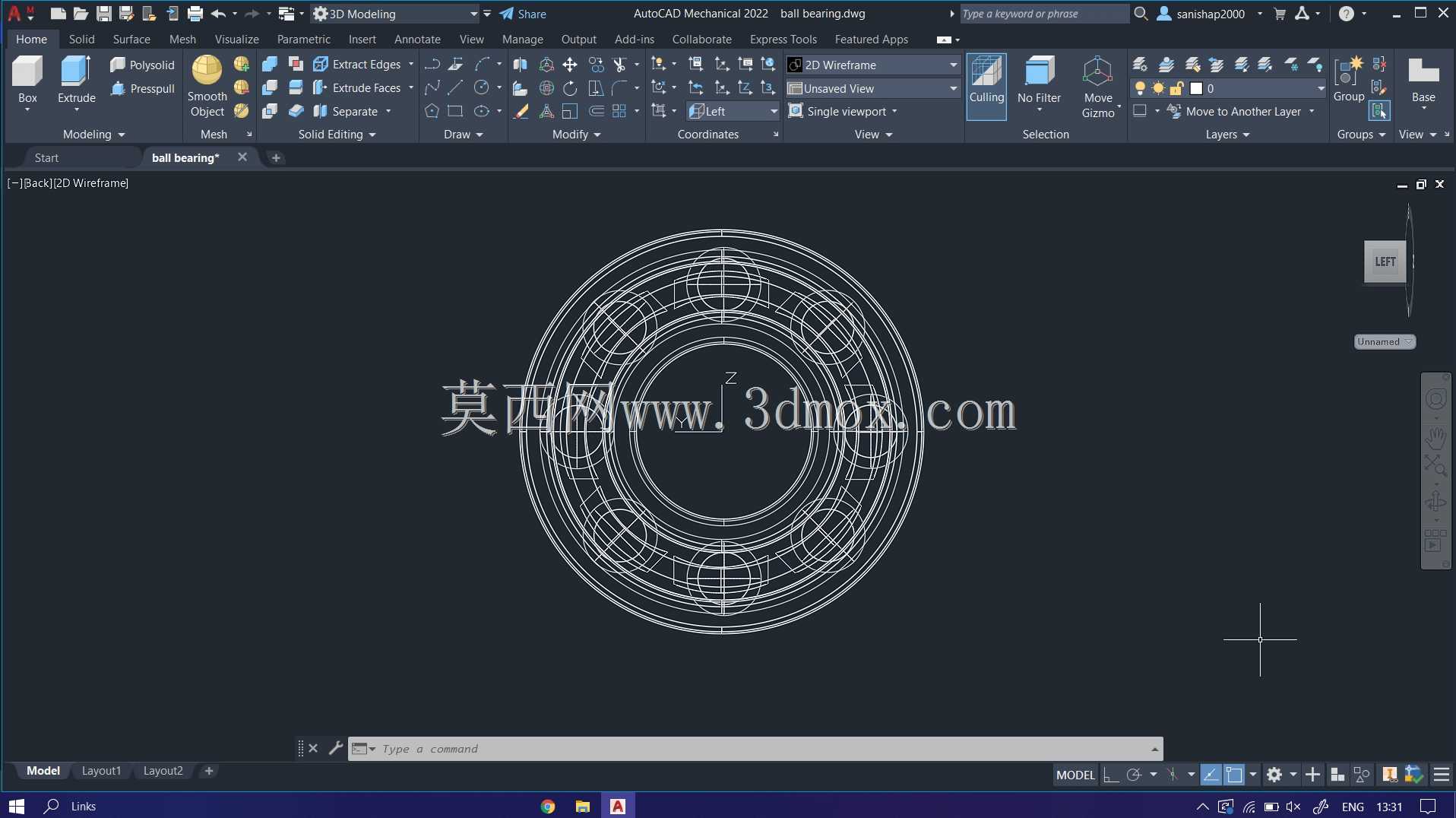Image resolution: width=1456 pixels, height=818 pixels.
Task: Click the Save icon in quick access toolbar
Action: pos(103,14)
